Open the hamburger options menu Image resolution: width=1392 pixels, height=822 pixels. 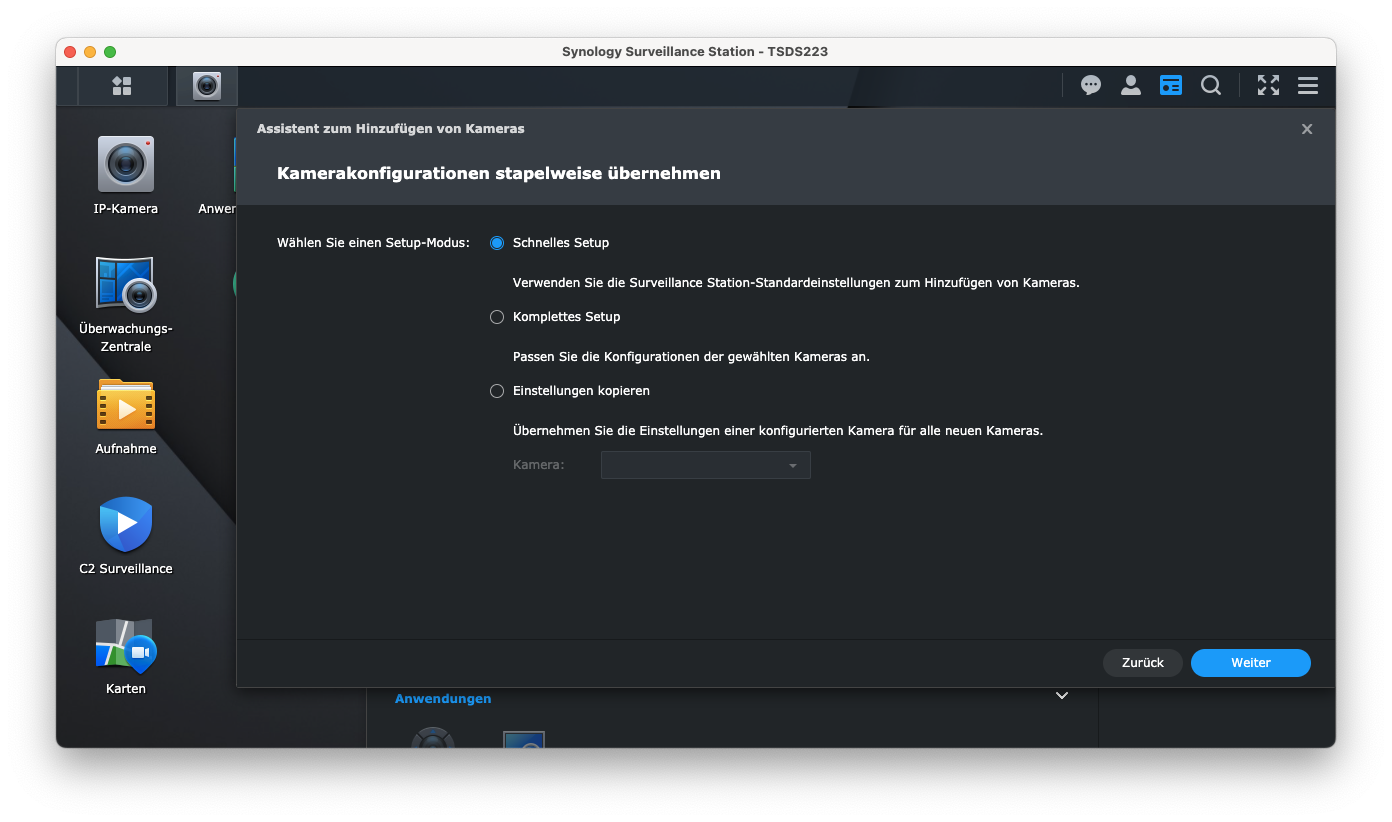point(1308,86)
